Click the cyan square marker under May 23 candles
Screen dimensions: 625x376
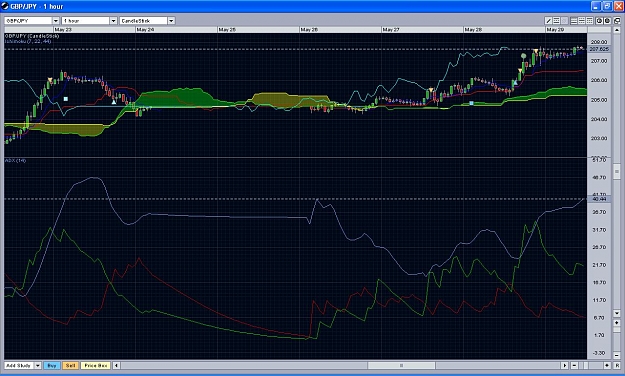coord(66,99)
